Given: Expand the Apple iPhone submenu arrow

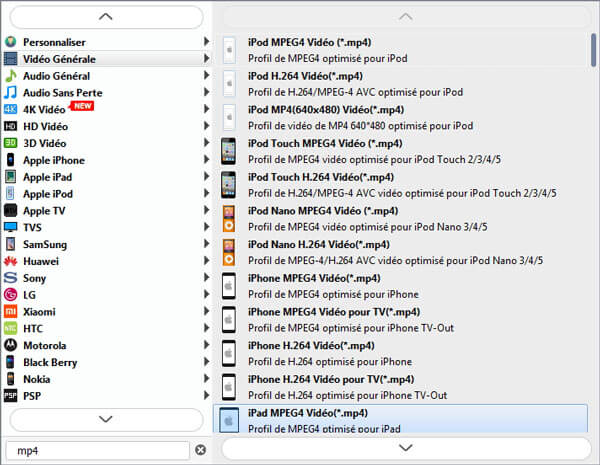Looking at the screenshot, I should 206,159.
